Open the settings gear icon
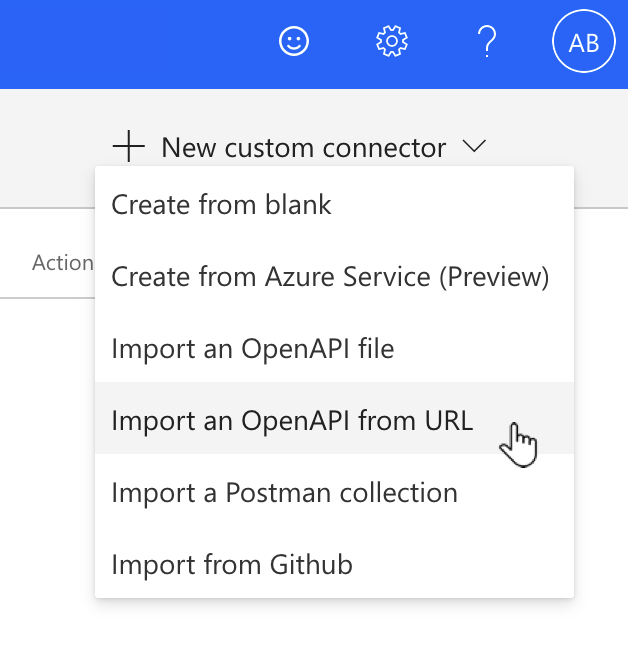Viewport: 628px width, 654px height. [x=392, y=42]
